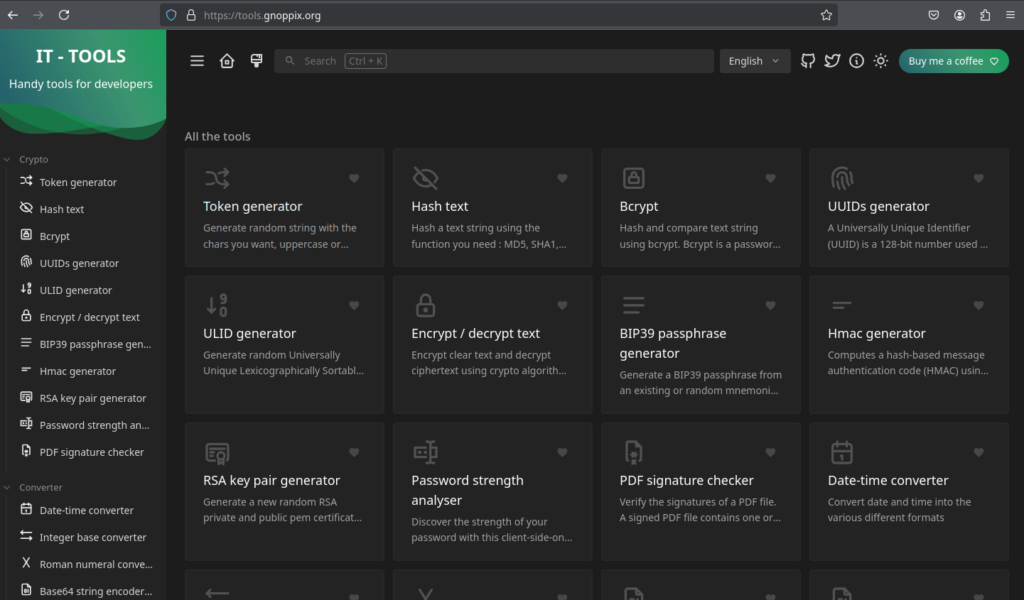Open the about info icon in the header
1024x600 pixels.
856,60
